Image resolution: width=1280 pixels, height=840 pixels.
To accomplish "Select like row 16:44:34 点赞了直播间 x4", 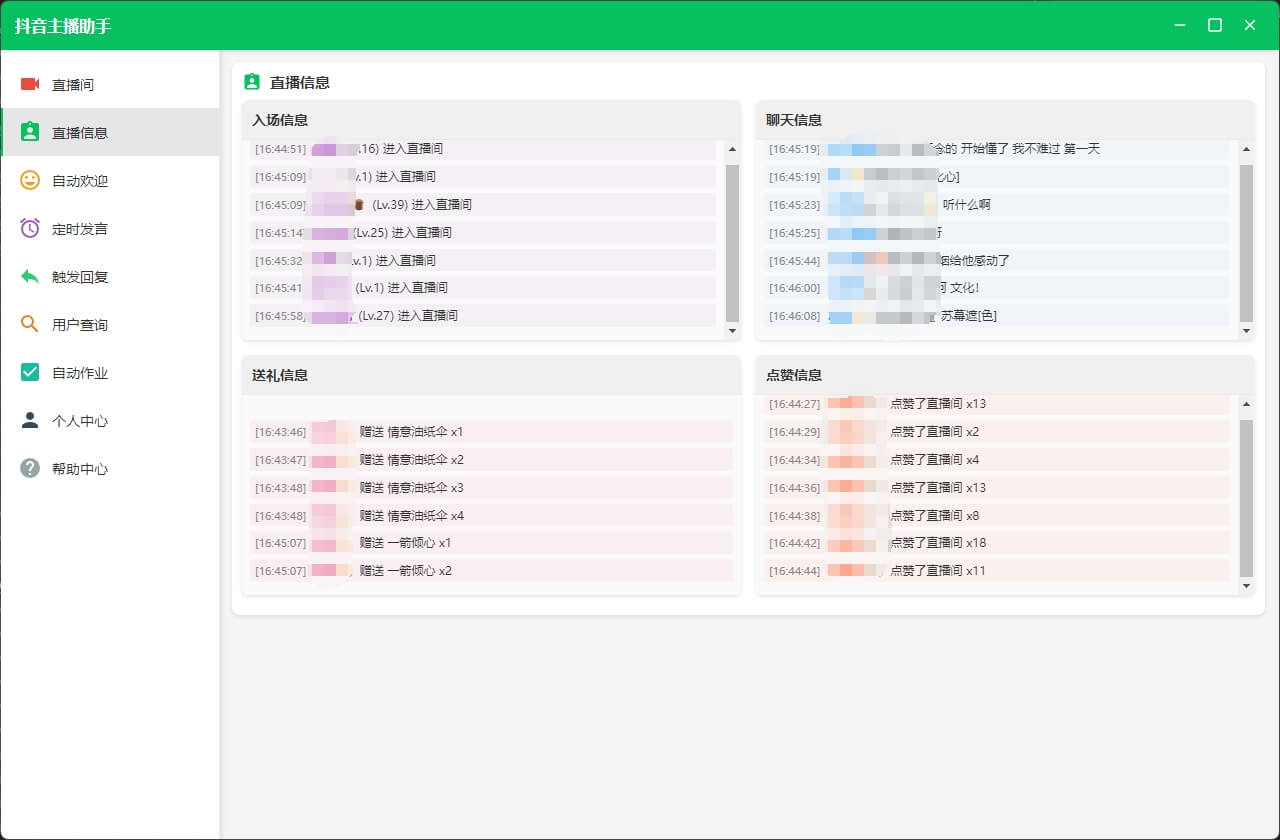I will 997,460.
